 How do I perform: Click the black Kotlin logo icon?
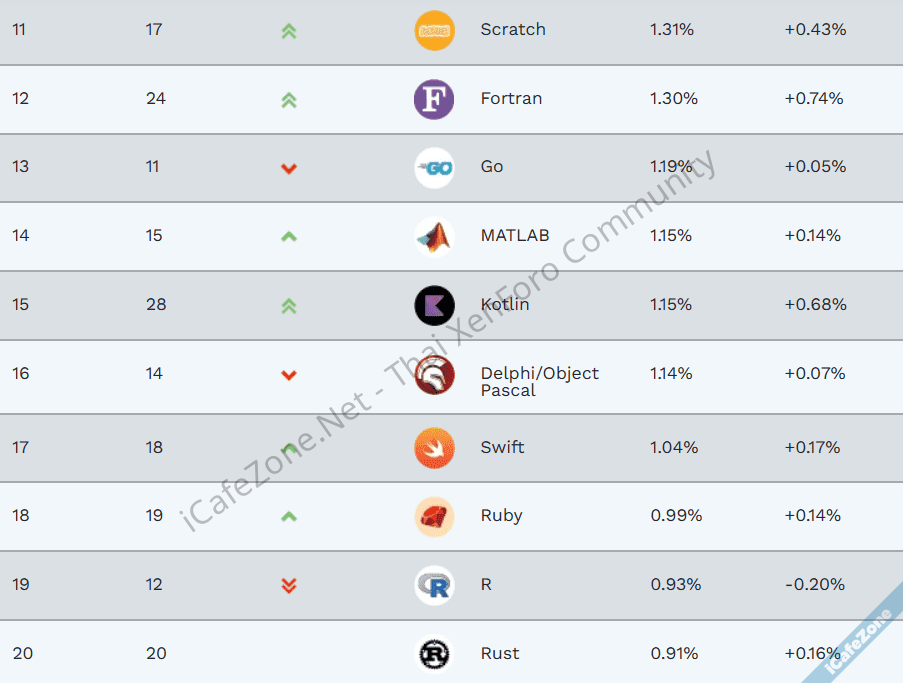tap(434, 305)
